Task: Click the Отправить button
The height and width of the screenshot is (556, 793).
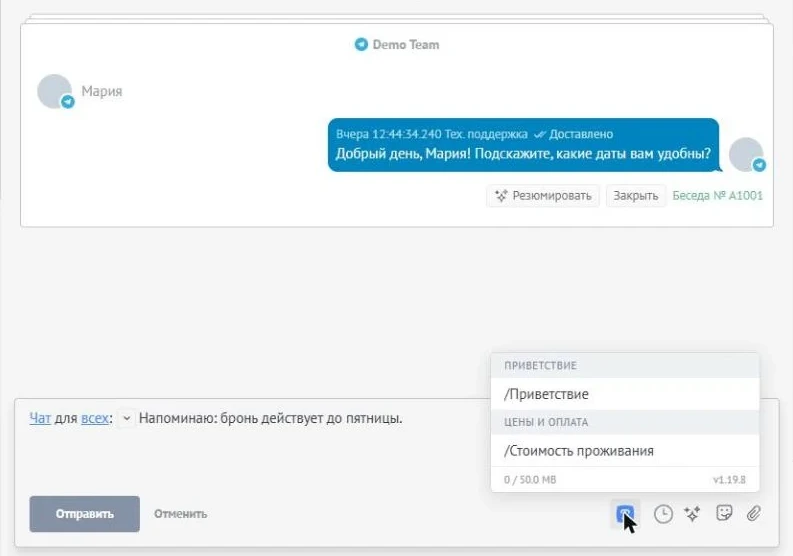Action: click(x=84, y=514)
